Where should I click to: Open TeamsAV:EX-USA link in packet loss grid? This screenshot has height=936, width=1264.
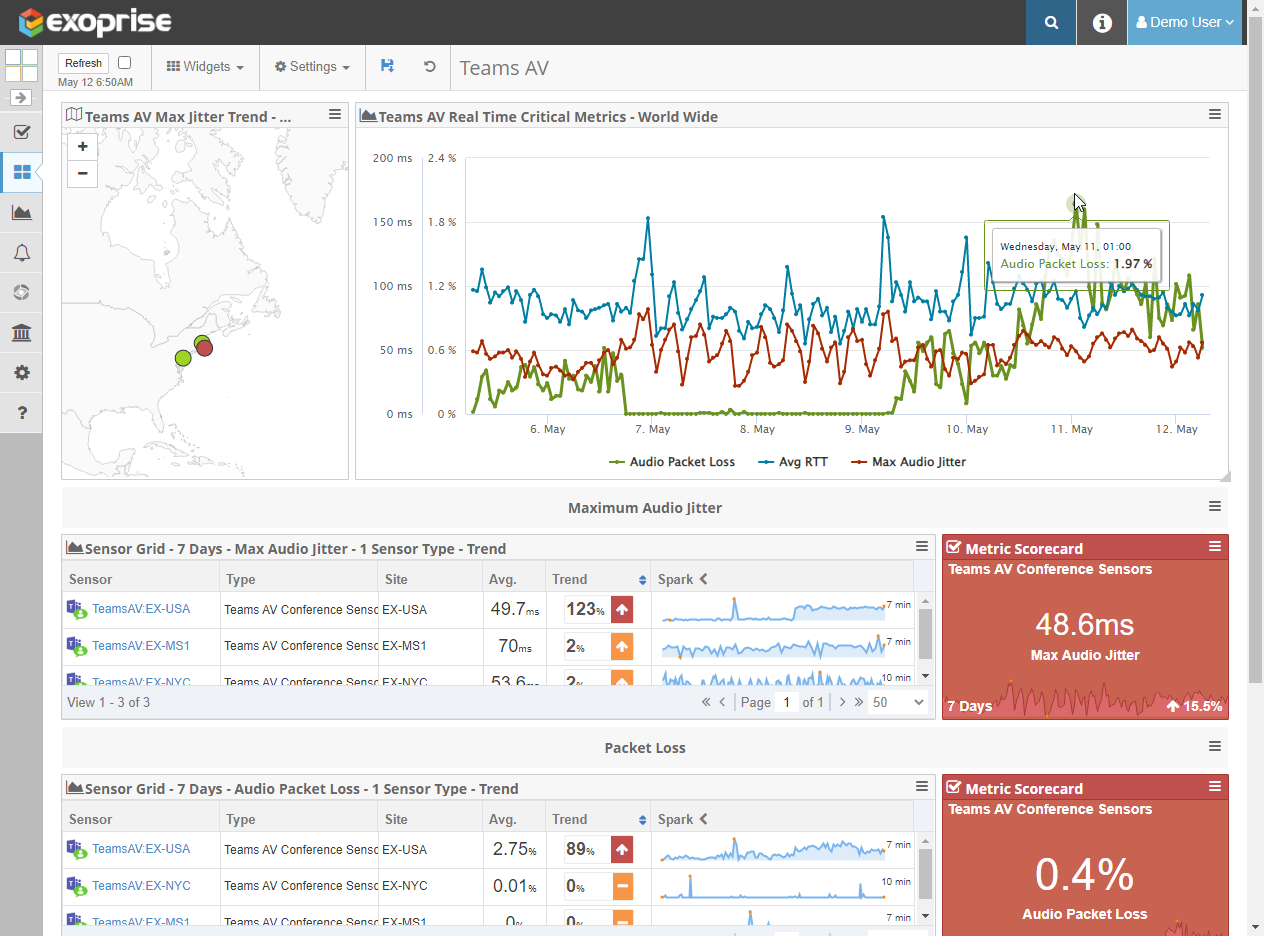click(x=141, y=849)
